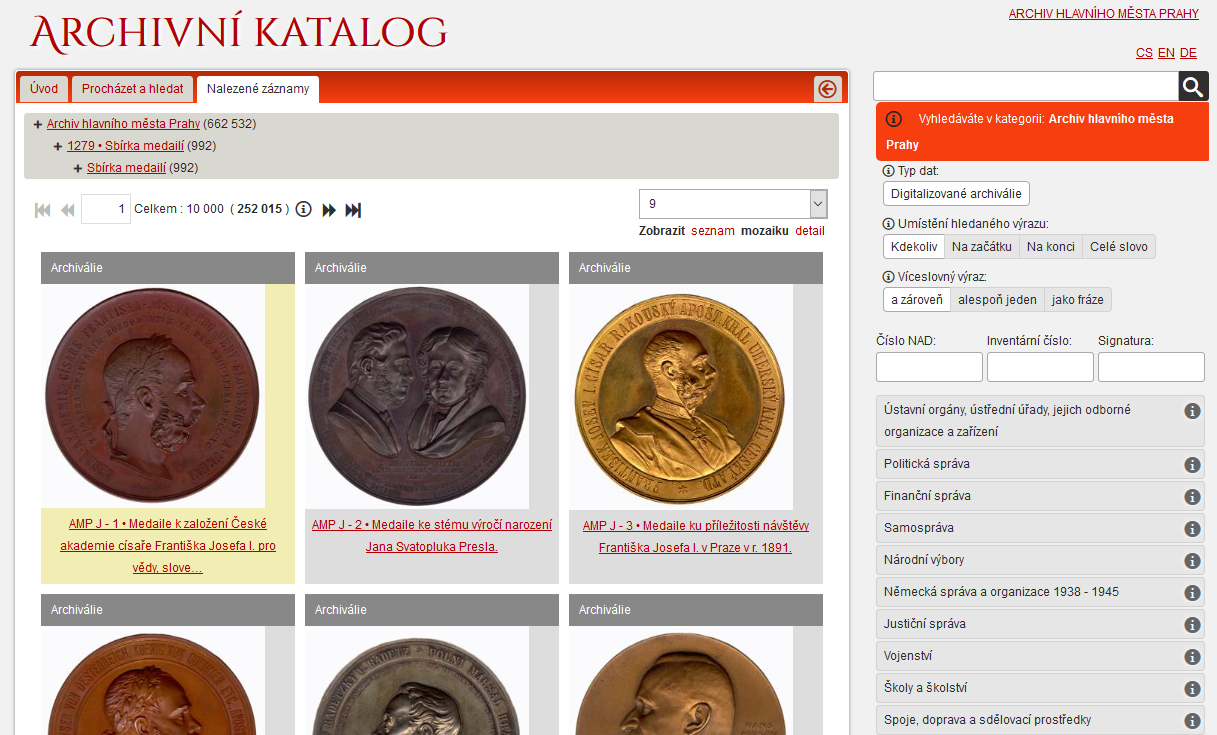This screenshot has height=735, width=1217.
Task: Switch language to DE
Action: [1188, 53]
